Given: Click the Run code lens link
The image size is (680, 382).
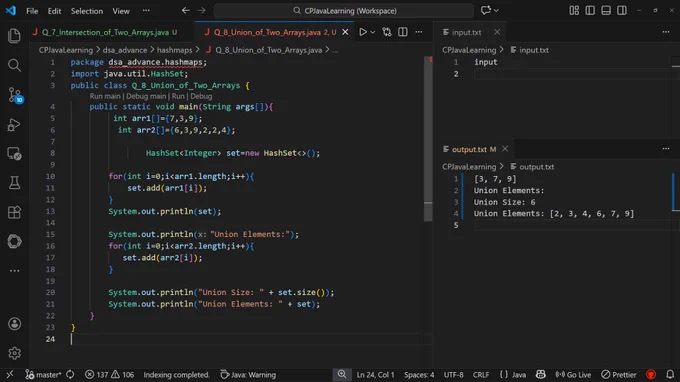Looking at the screenshot, I should [178, 96].
